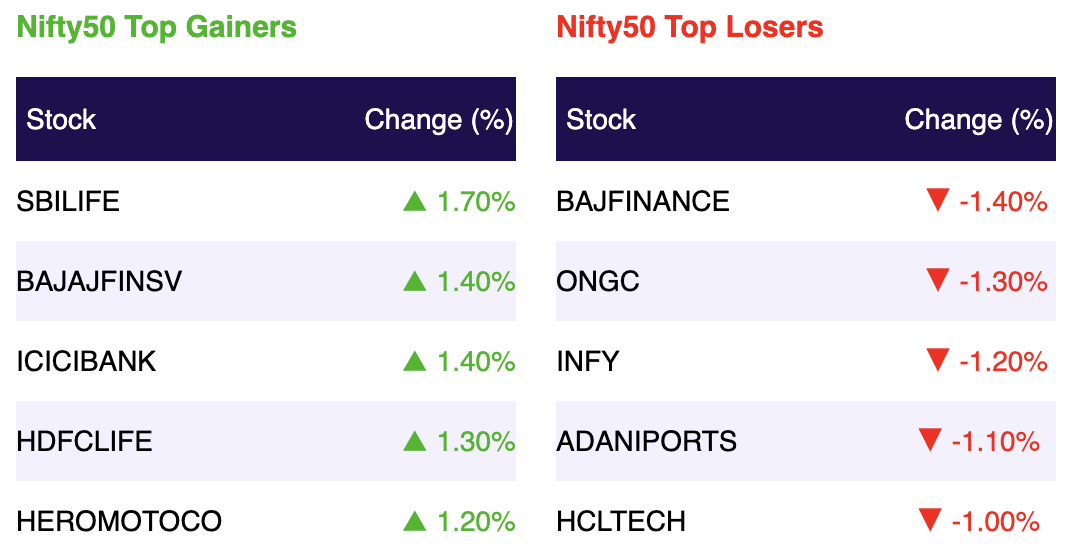Open the BAJFINANCE stock entry
Viewport: 1072px width, 560px height.
(643, 202)
